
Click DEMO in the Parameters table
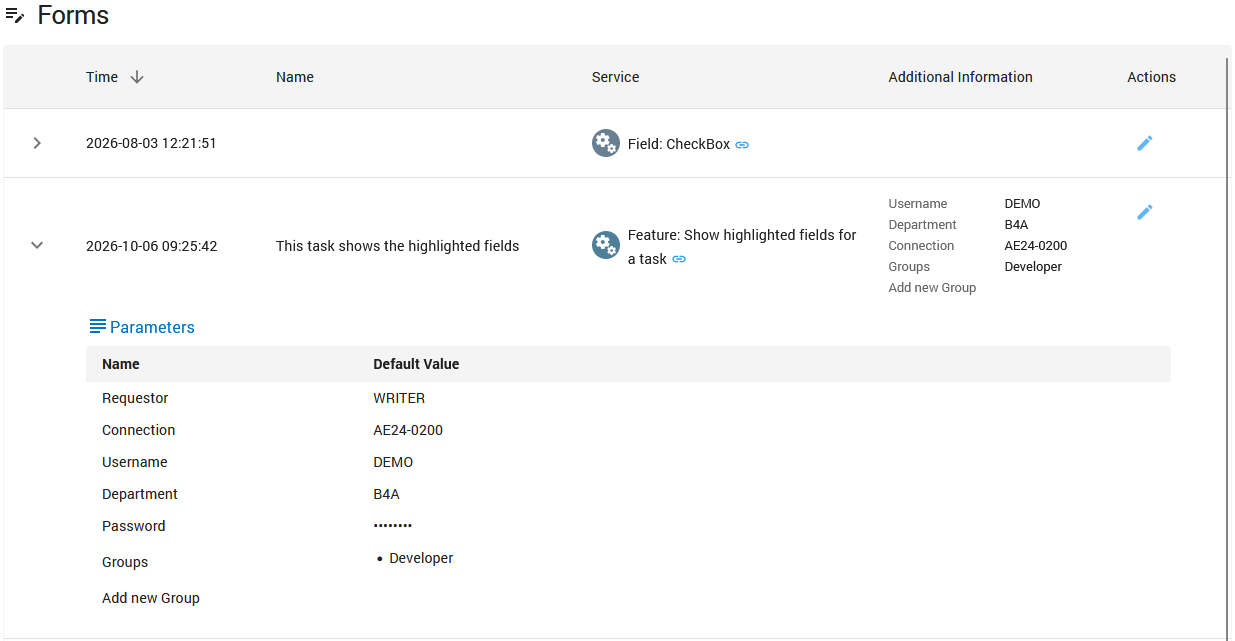pos(393,462)
